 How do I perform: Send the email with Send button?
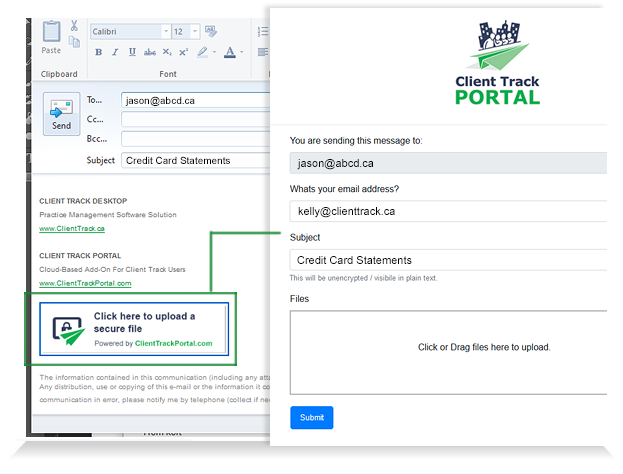(x=61, y=115)
